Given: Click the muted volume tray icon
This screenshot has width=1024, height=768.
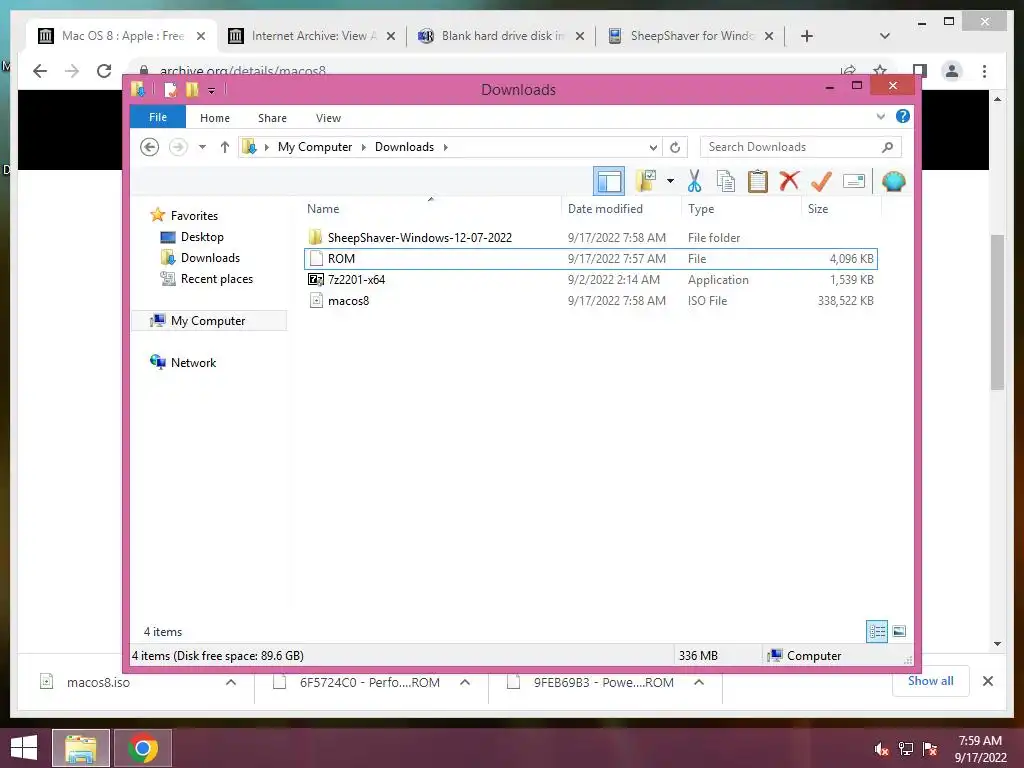Looking at the screenshot, I should 881,749.
